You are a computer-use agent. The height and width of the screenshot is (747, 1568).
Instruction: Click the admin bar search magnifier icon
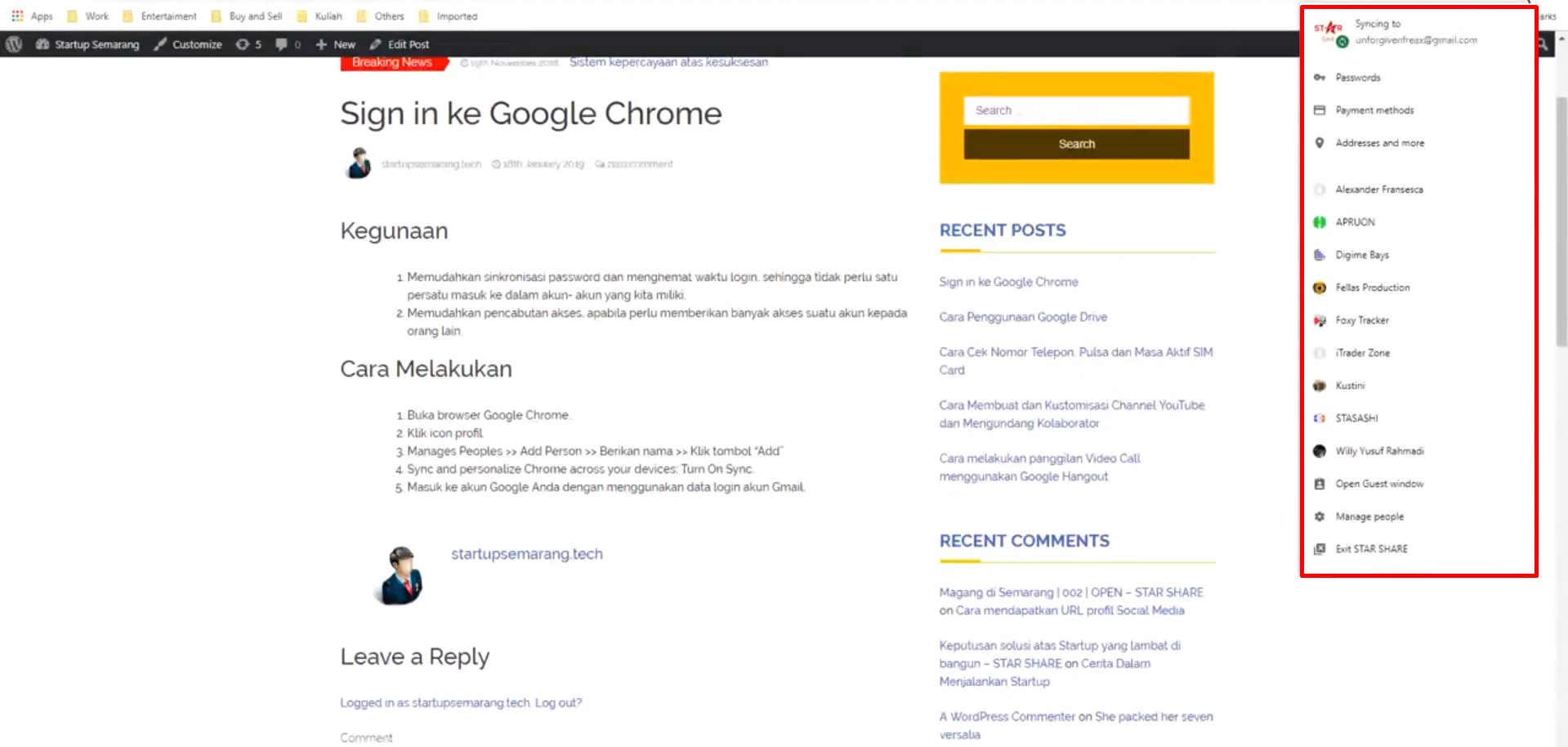(x=1543, y=44)
